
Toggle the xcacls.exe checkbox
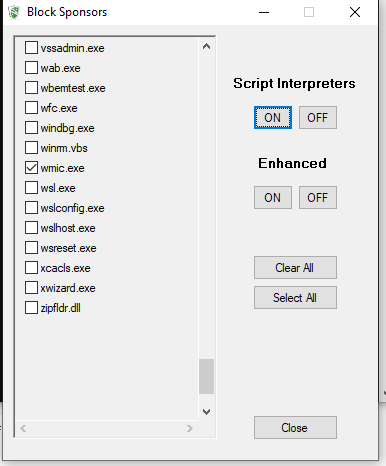click(x=31, y=268)
